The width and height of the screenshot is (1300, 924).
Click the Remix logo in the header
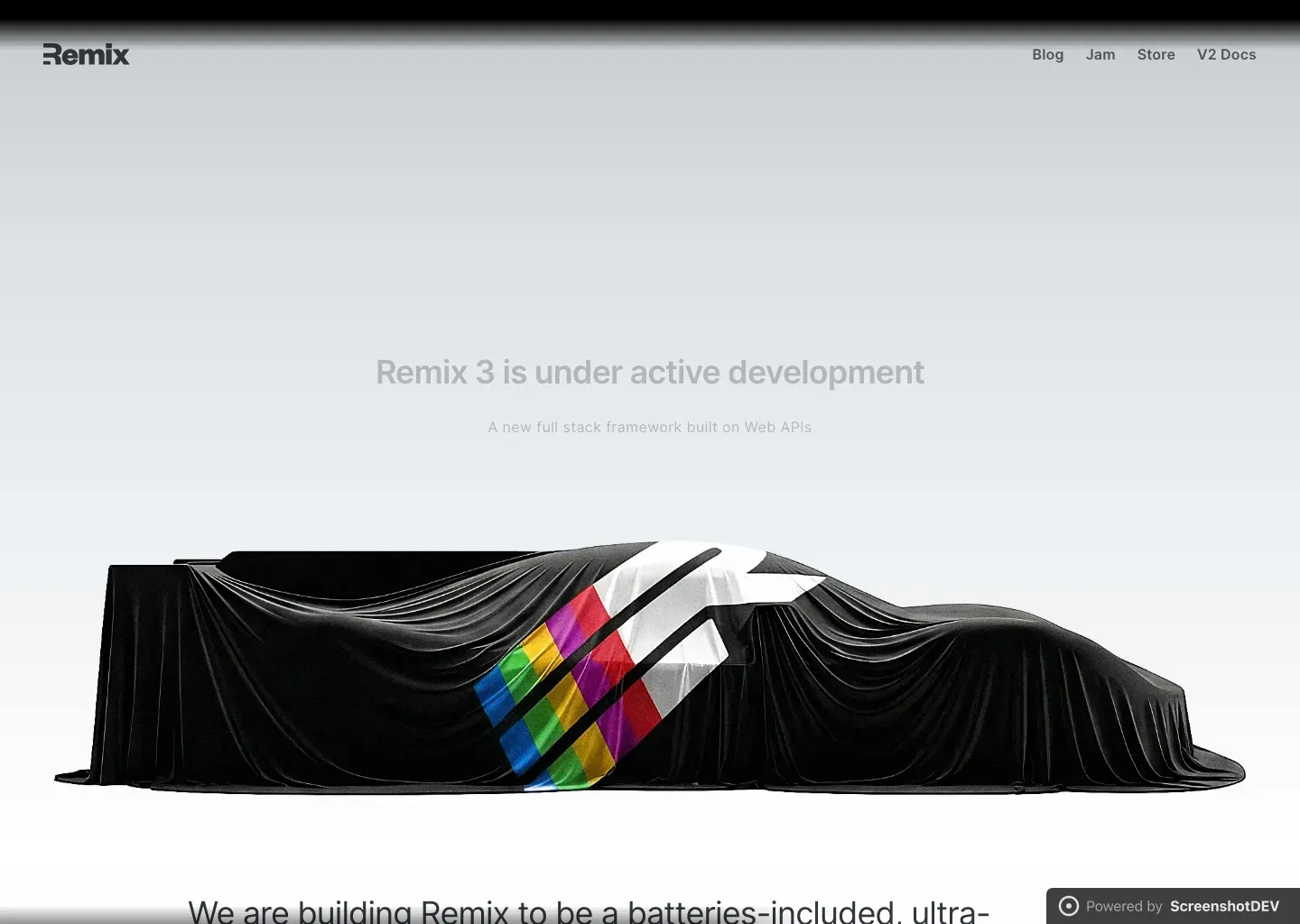pos(87,54)
